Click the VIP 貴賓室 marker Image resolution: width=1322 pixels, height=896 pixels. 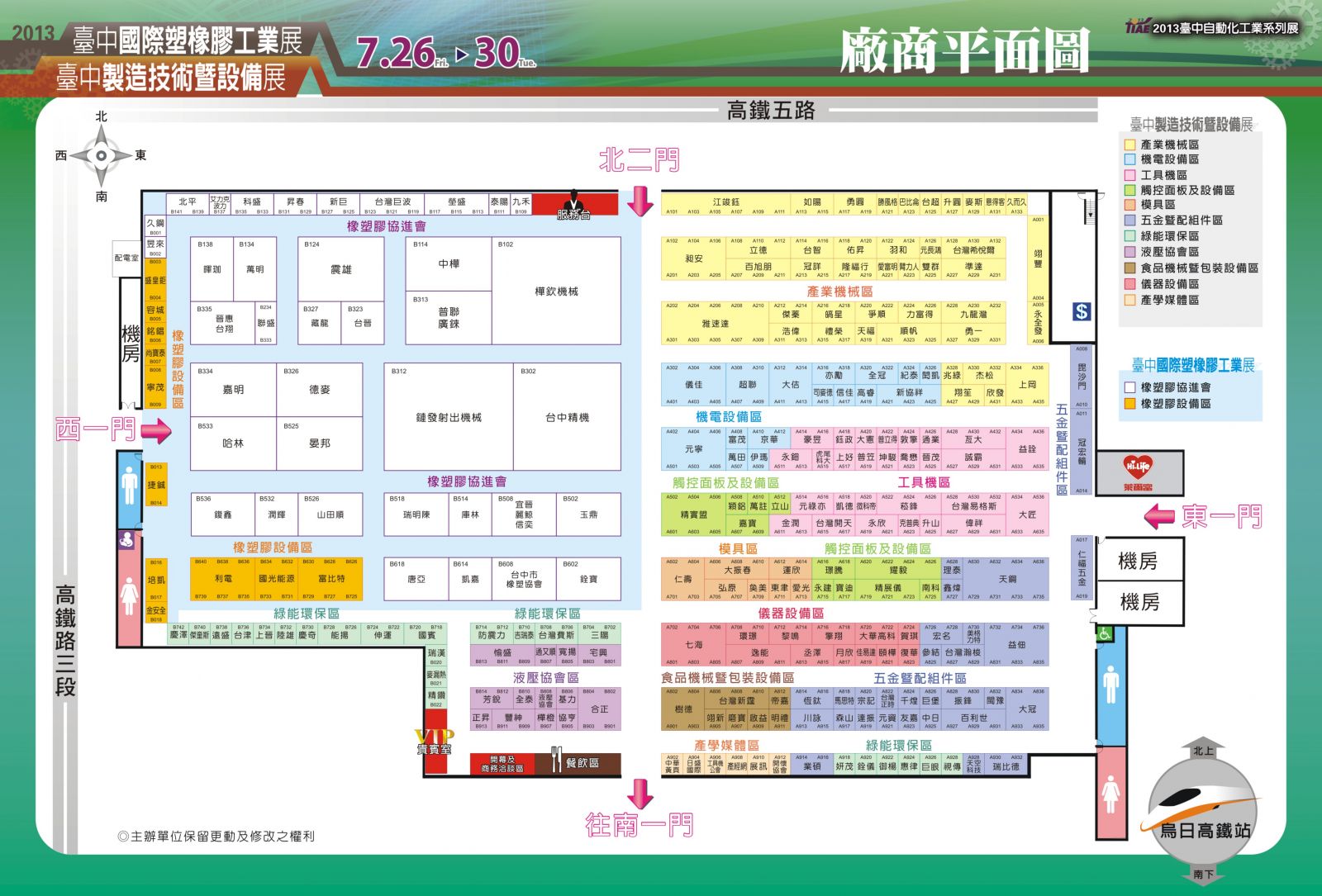(434, 741)
